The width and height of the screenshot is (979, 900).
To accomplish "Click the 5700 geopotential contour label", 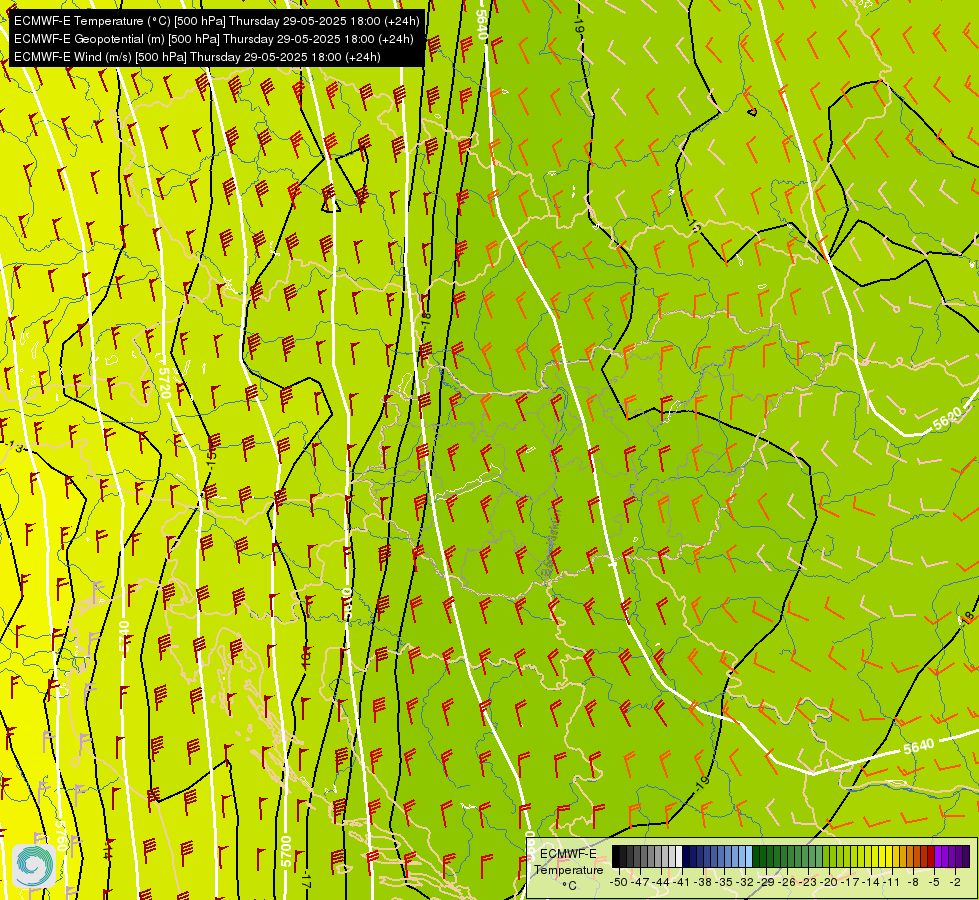I will [x=286, y=851].
